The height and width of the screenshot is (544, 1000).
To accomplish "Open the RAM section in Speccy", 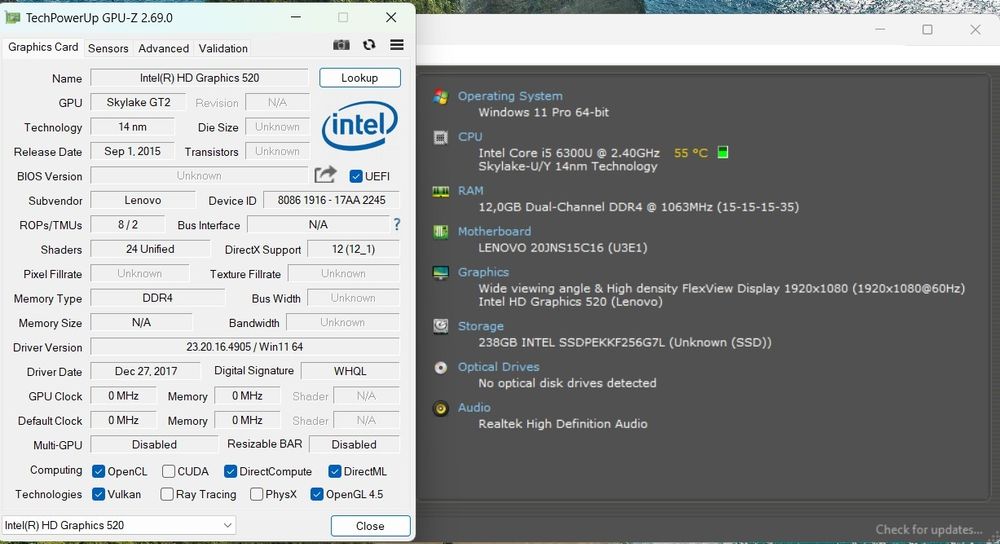I will tap(471, 191).
